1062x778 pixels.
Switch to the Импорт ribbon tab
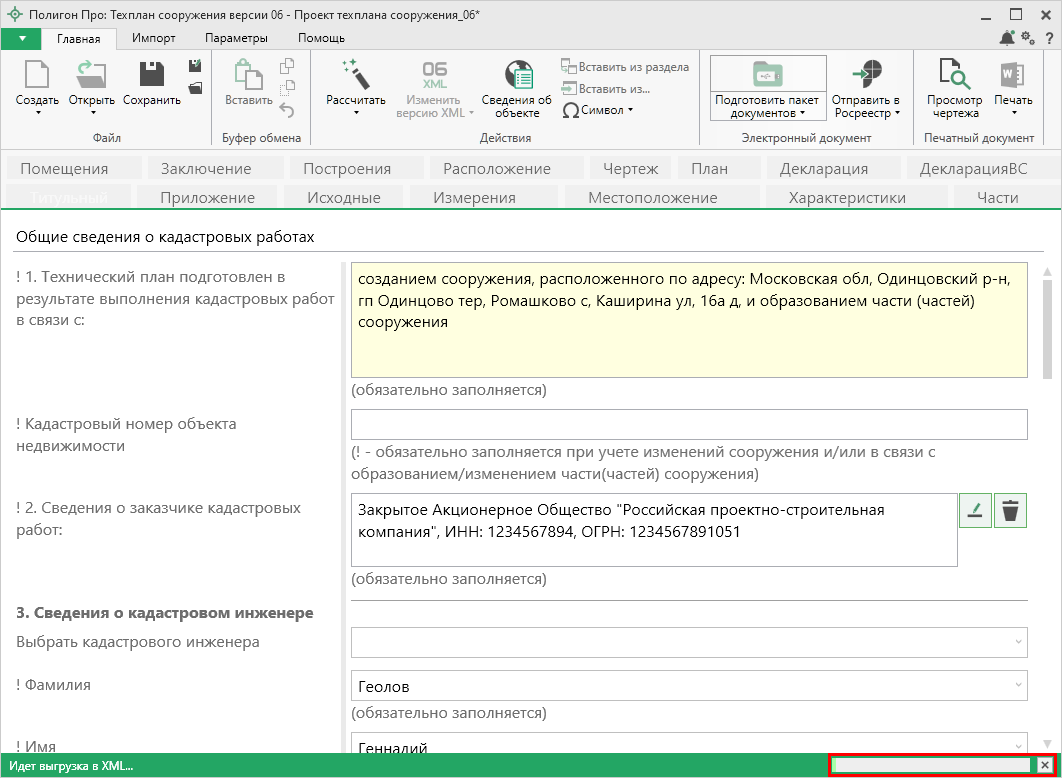pos(153,38)
